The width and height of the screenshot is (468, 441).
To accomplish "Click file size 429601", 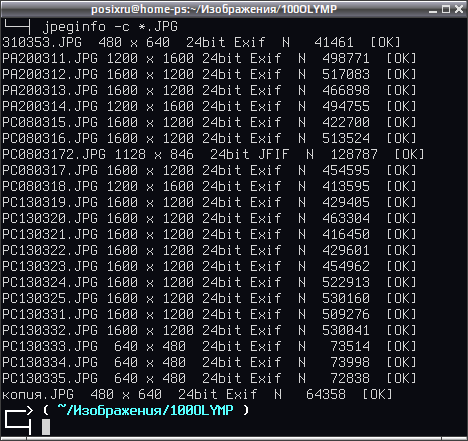I will [x=346, y=250].
